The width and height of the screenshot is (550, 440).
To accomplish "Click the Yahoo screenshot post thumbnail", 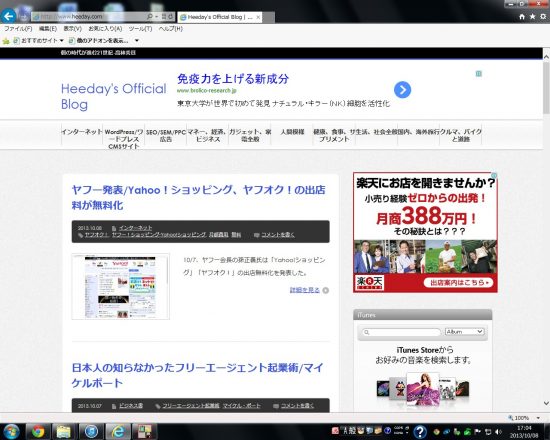I will [120, 286].
